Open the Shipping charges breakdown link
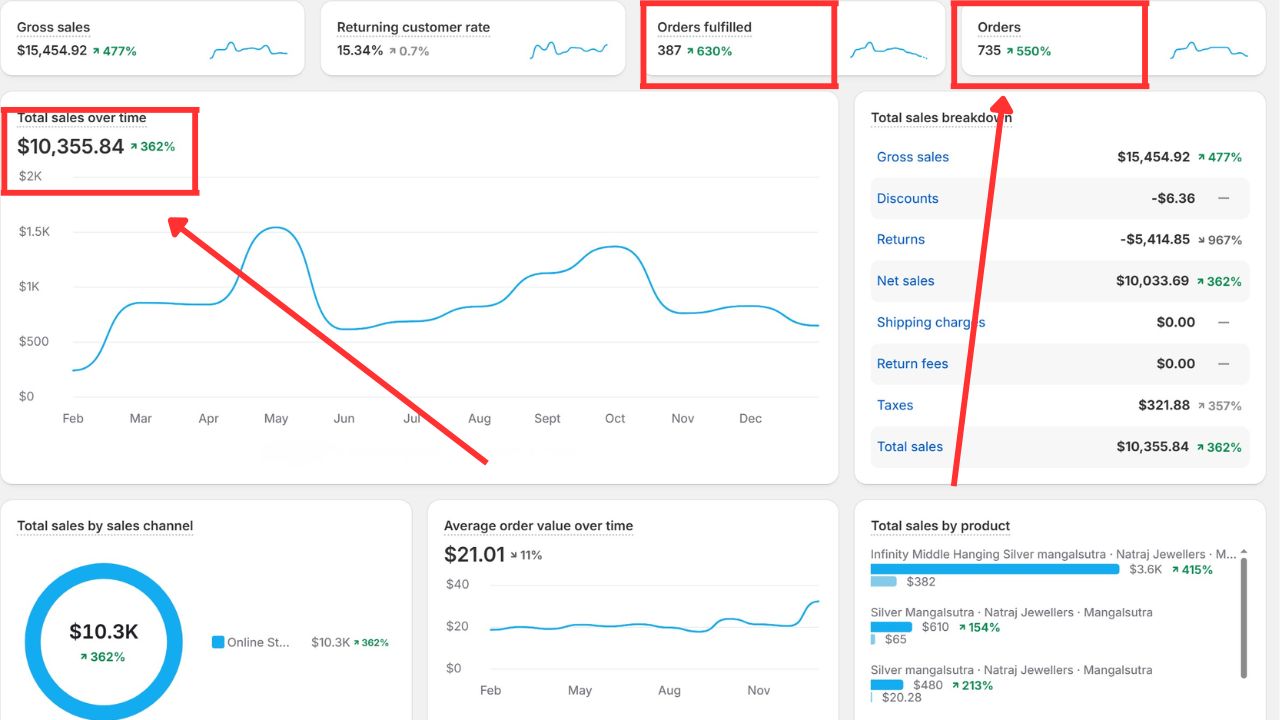The image size is (1280, 720). [x=931, y=322]
